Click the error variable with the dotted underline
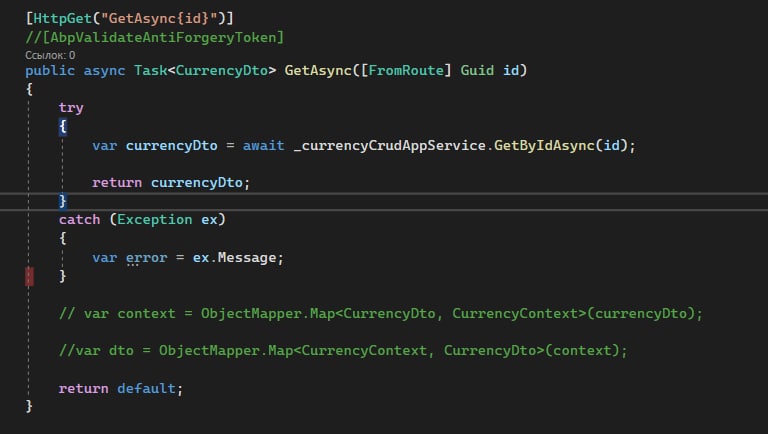Screen dimensions: 768x434 click(x=146, y=258)
